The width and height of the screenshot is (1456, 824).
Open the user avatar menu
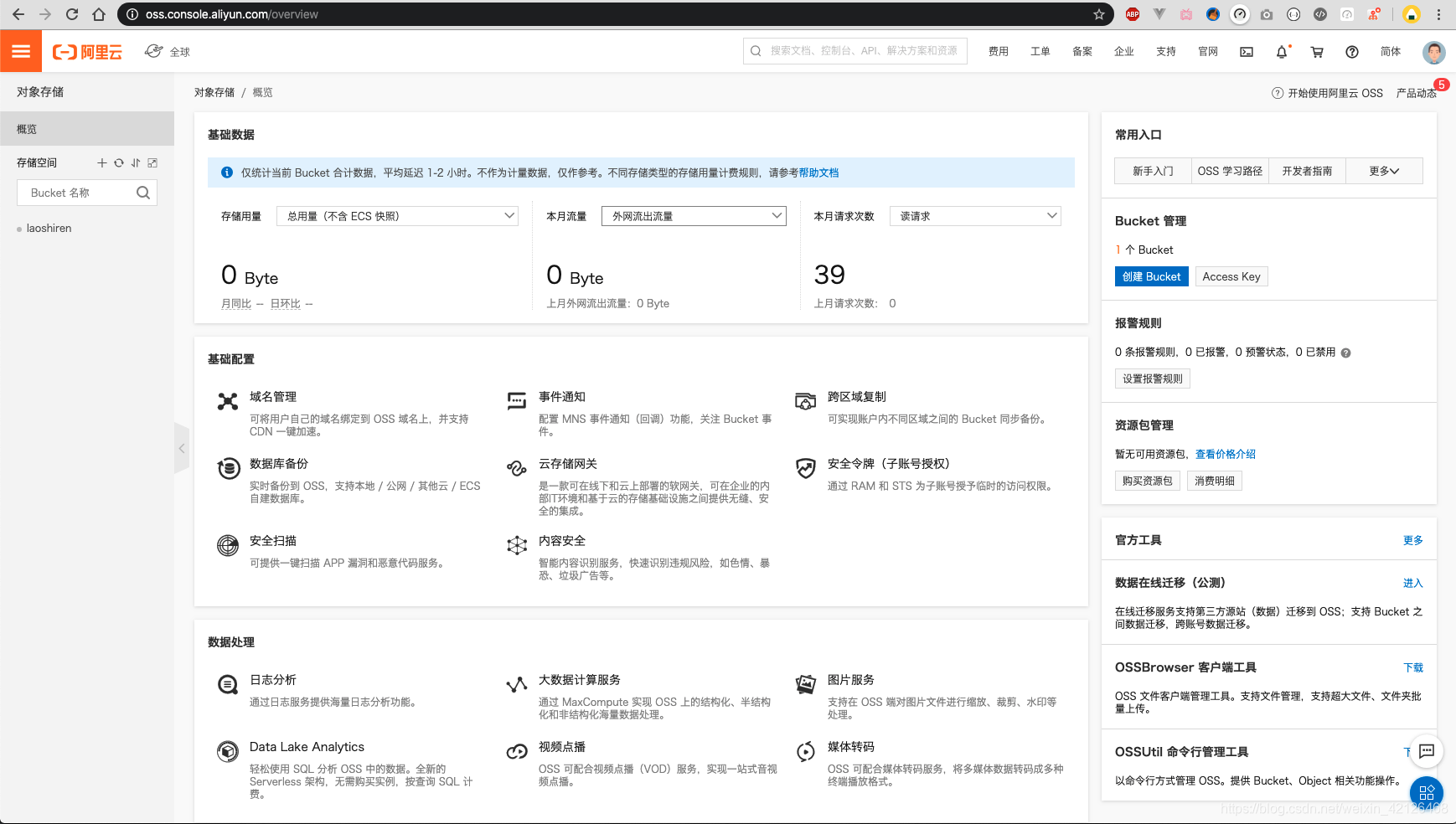pyautogui.click(x=1433, y=52)
